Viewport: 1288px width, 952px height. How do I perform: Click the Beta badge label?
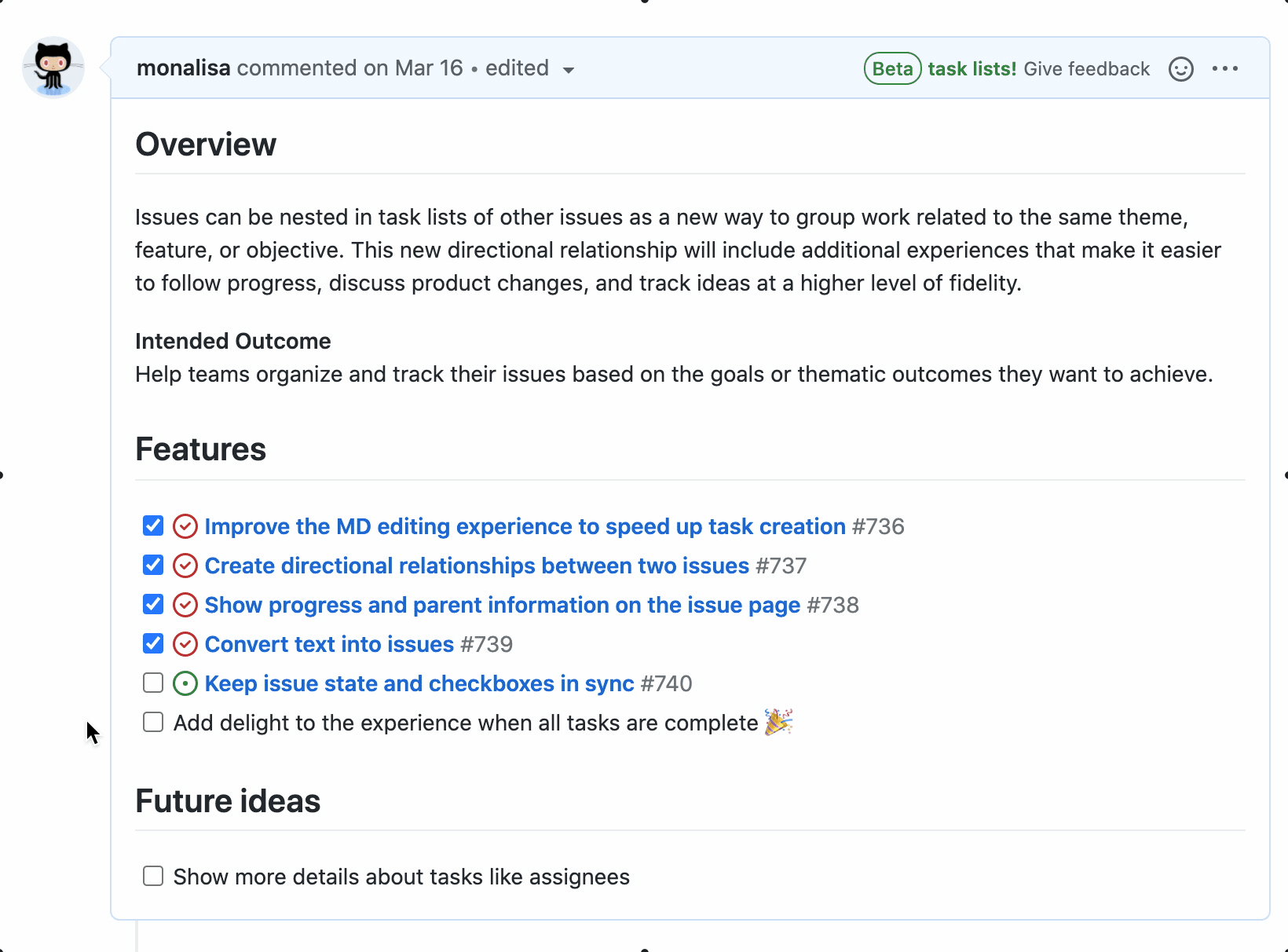tap(892, 69)
